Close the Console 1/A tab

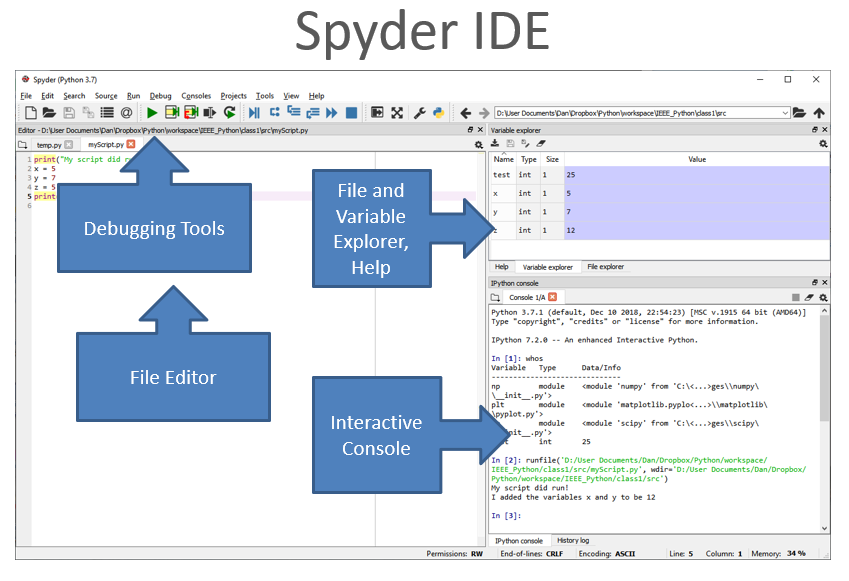(x=552, y=297)
